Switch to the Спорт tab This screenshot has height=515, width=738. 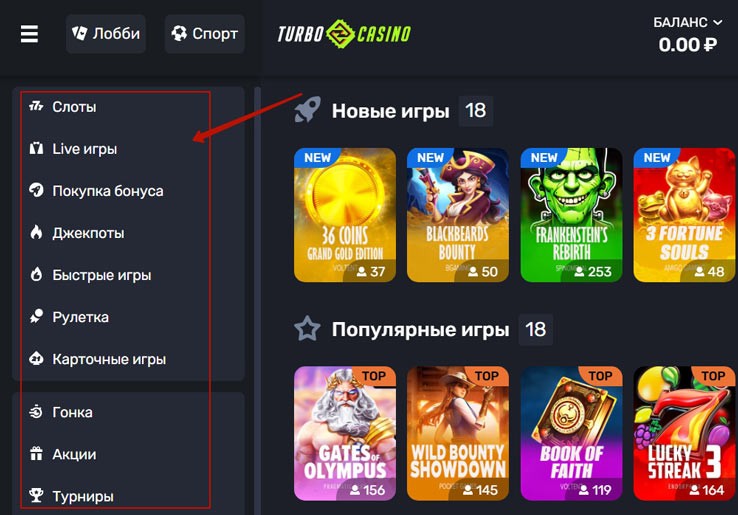pyautogui.click(x=205, y=34)
